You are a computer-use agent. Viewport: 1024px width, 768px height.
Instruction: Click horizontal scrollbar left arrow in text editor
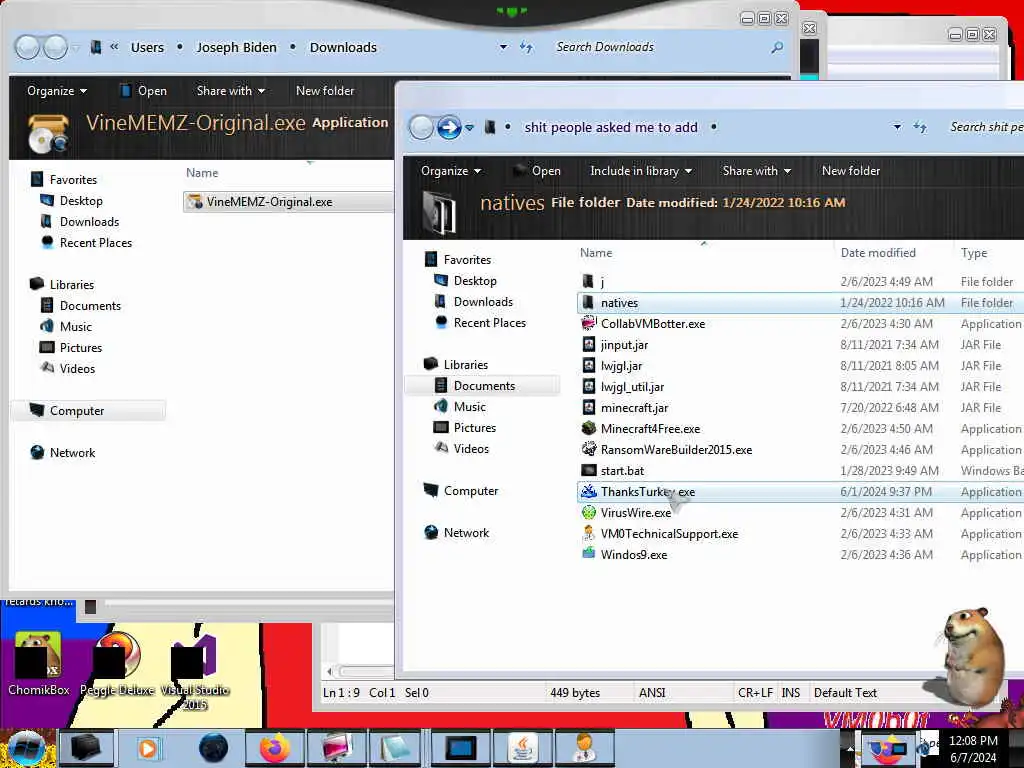[x=330, y=671]
